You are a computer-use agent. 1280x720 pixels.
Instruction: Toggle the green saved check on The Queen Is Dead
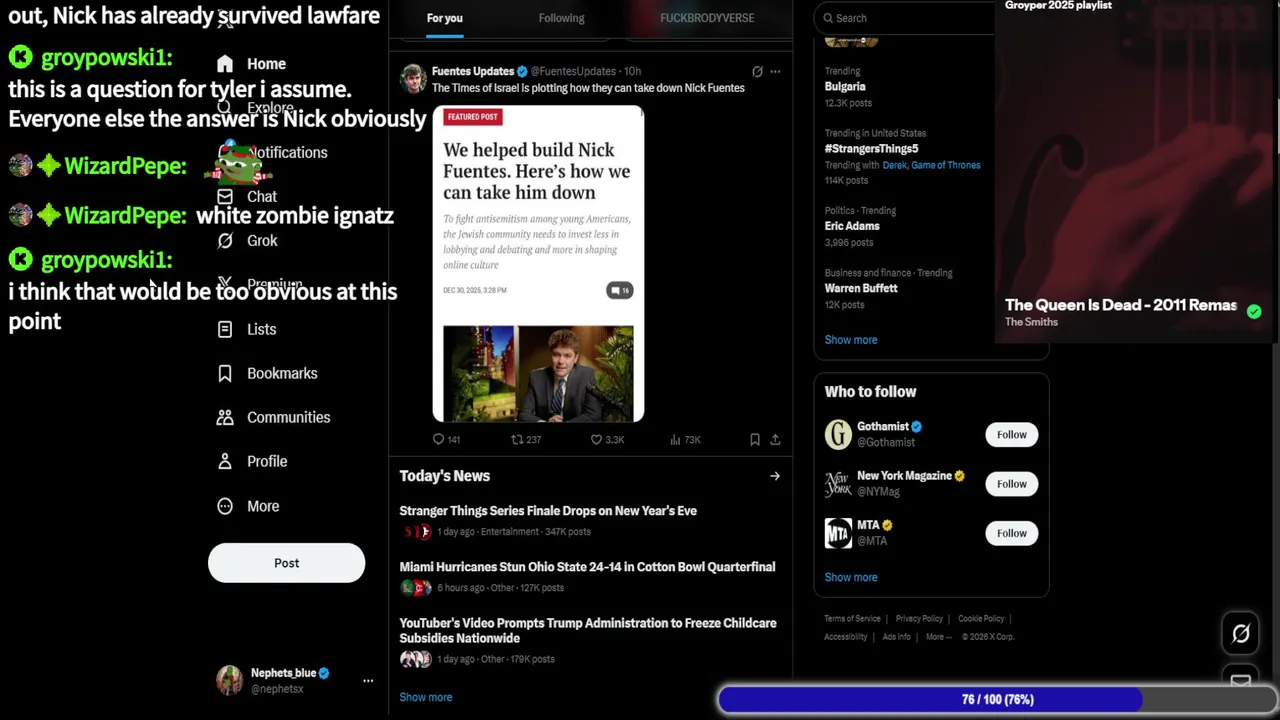pos(1254,311)
